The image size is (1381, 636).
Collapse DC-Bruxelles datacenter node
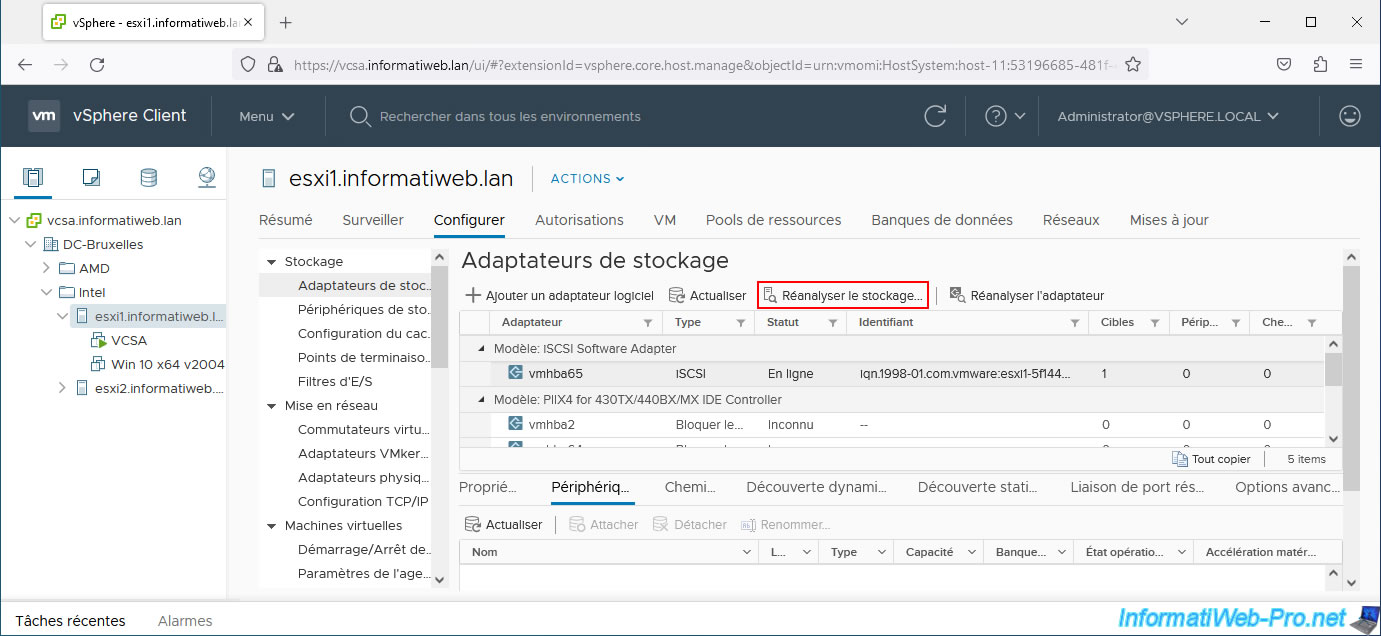tap(31, 244)
